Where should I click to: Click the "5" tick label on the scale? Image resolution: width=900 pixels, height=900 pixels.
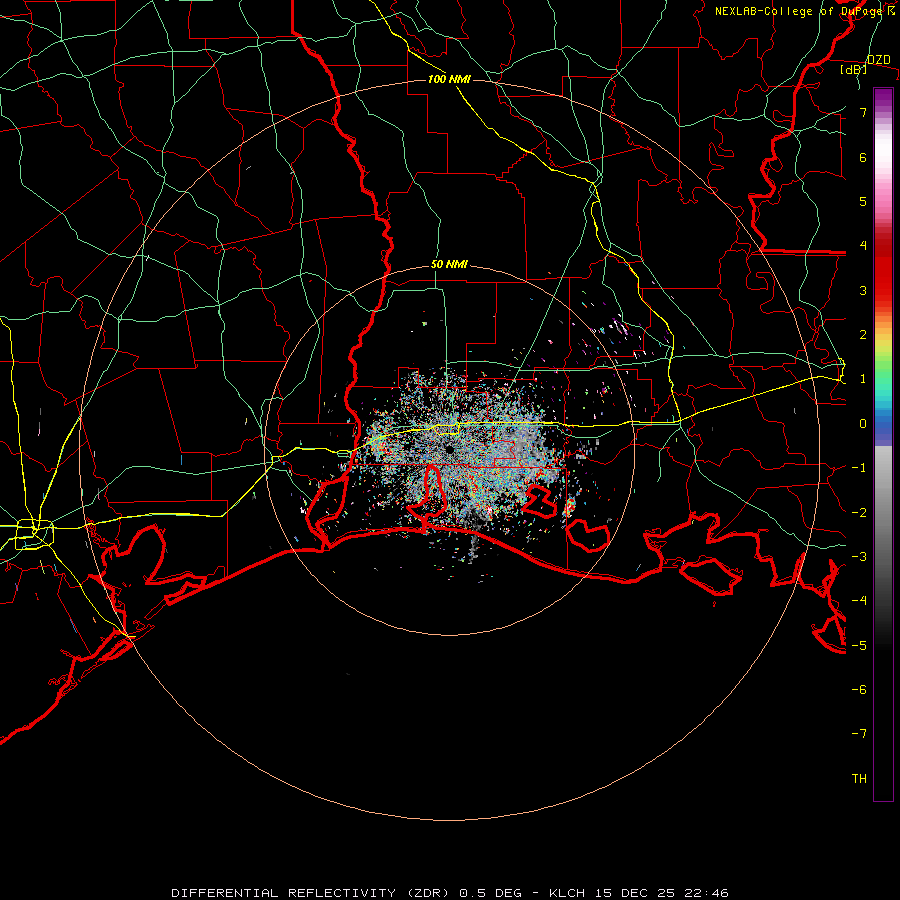coord(863,201)
